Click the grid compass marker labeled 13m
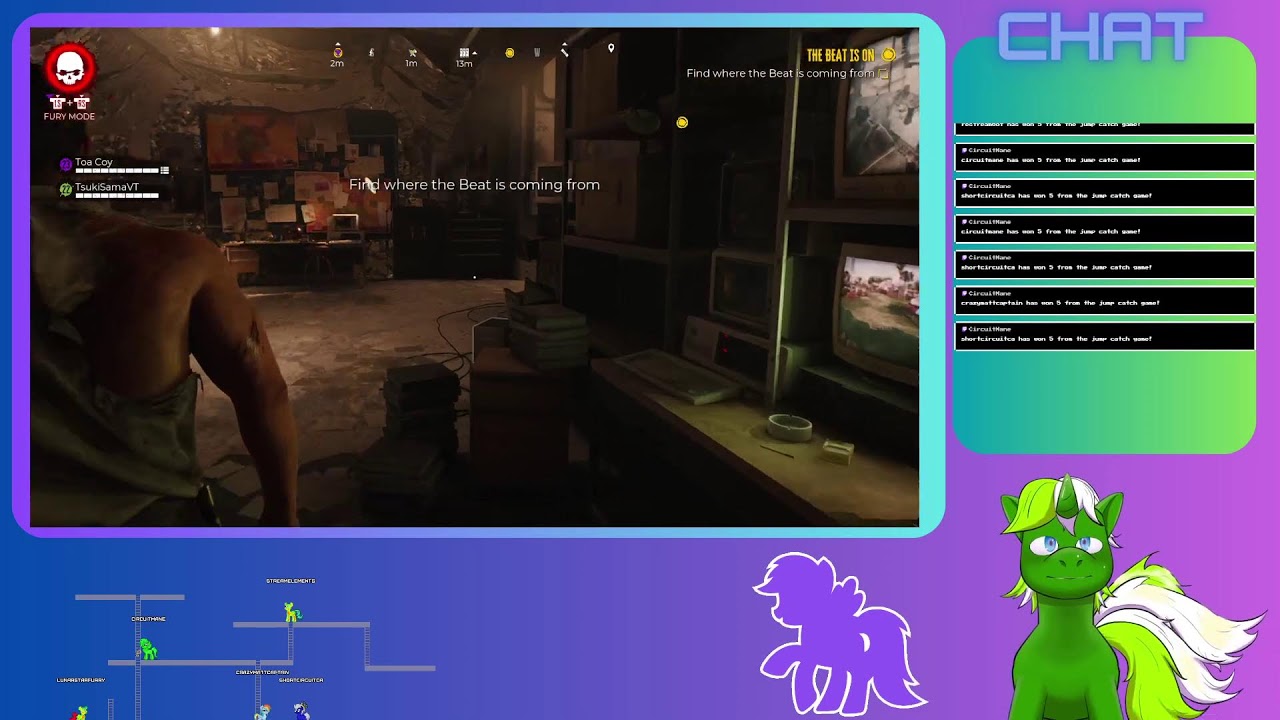Image resolution: width=1280 pixels, height=720 pixels. coord(464,52)
